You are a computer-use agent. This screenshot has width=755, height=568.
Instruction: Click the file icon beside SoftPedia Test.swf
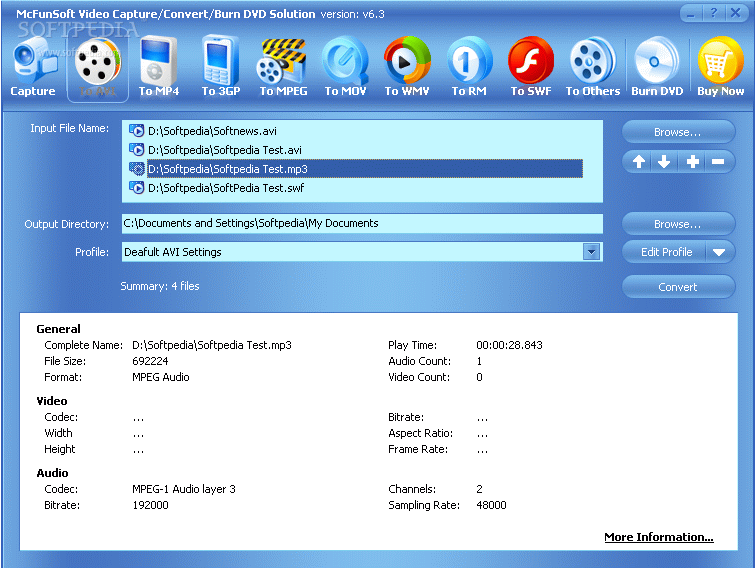tap(137, 188)
